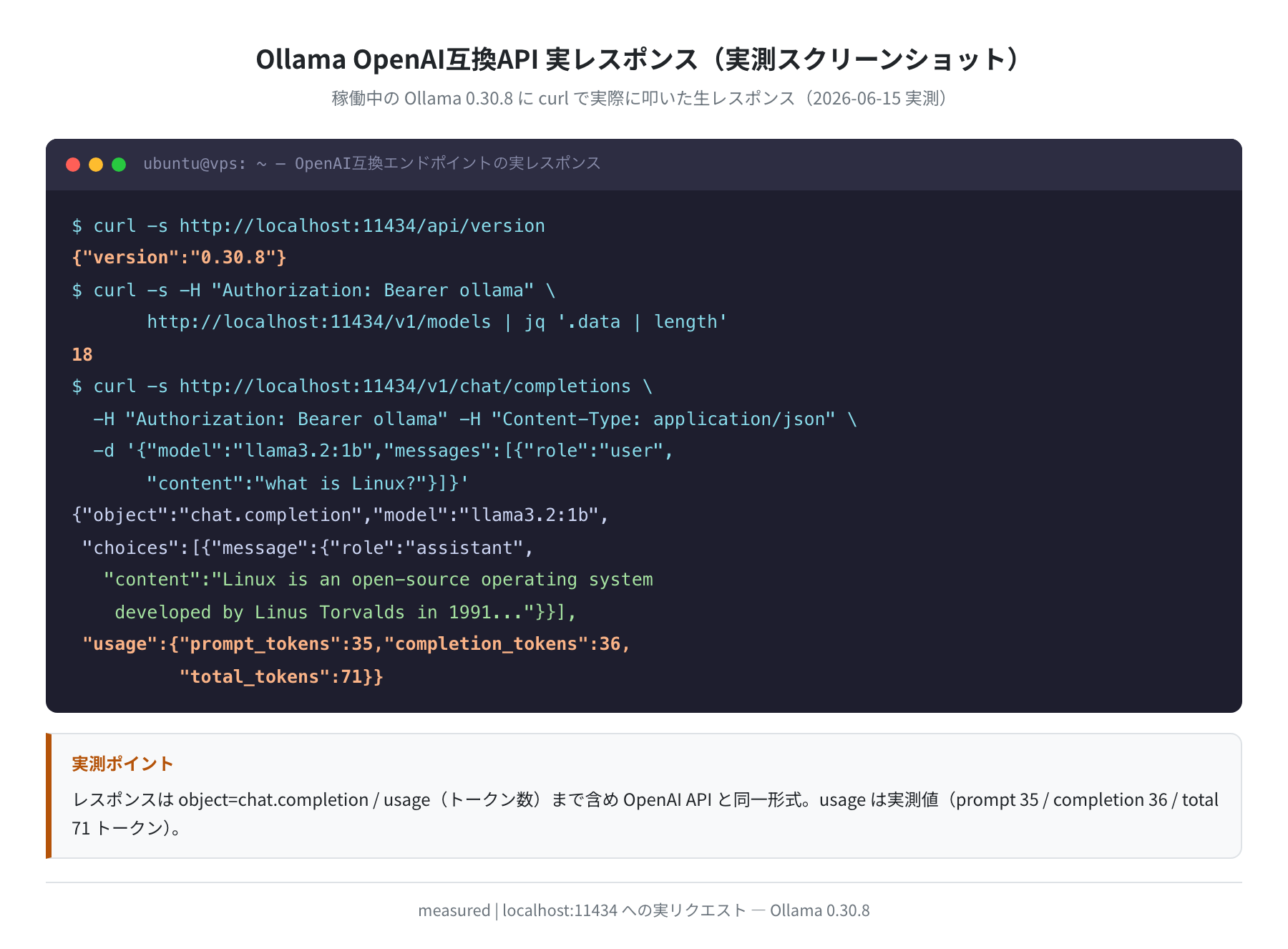1288x949 pixels.
Task: Click the line "total_tokens":71}}
Action: (x=281, y=677)
